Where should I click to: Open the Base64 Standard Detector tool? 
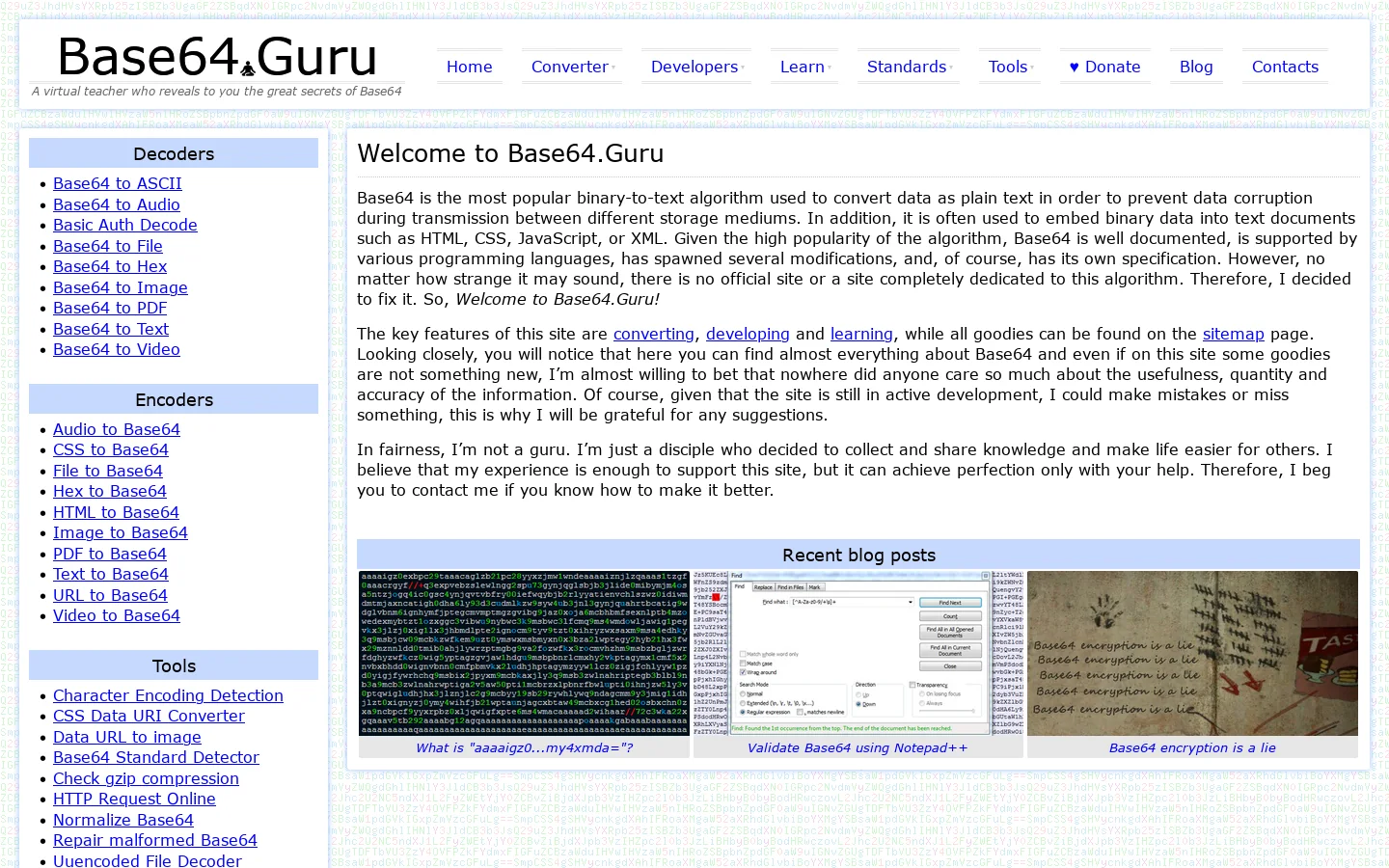[x=156, y=757]
